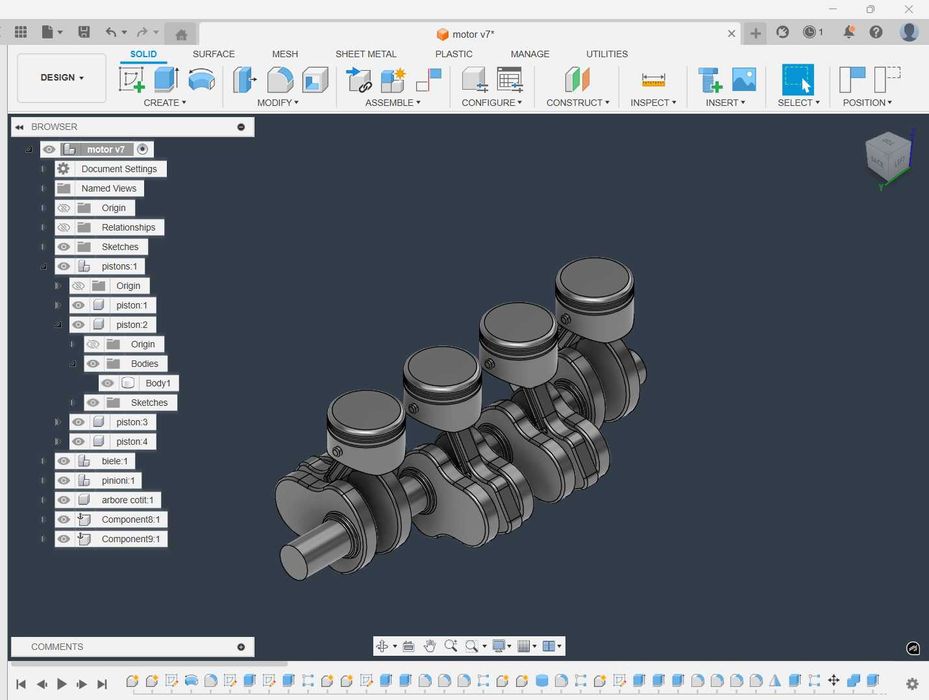Toggle visibility of motor v7 root
Screen dimensions: 929x700
pos(49,149)
